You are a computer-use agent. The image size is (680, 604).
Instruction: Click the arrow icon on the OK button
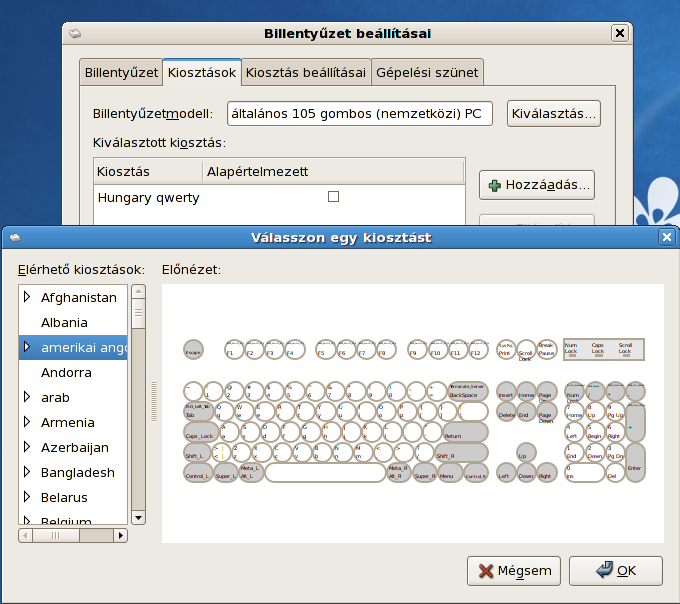pos(604,571)
